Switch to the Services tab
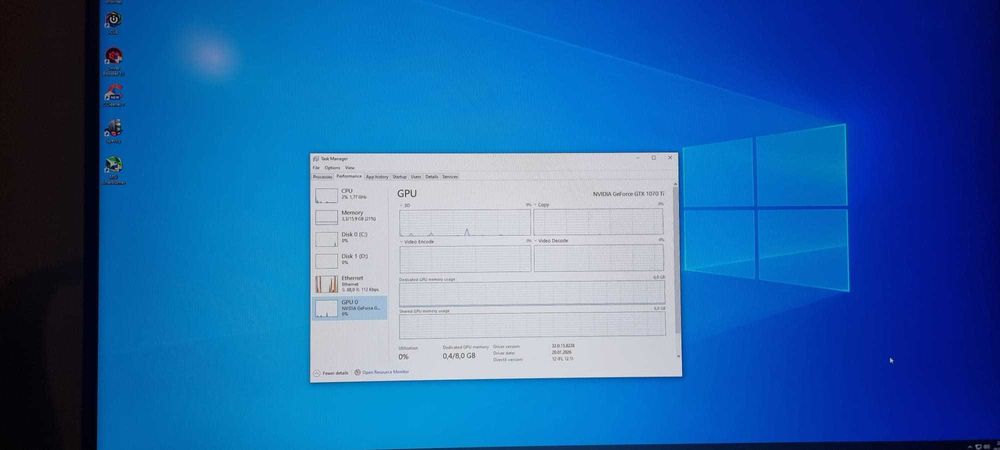Screen dimensions: 1000x450 coord(450,177)
